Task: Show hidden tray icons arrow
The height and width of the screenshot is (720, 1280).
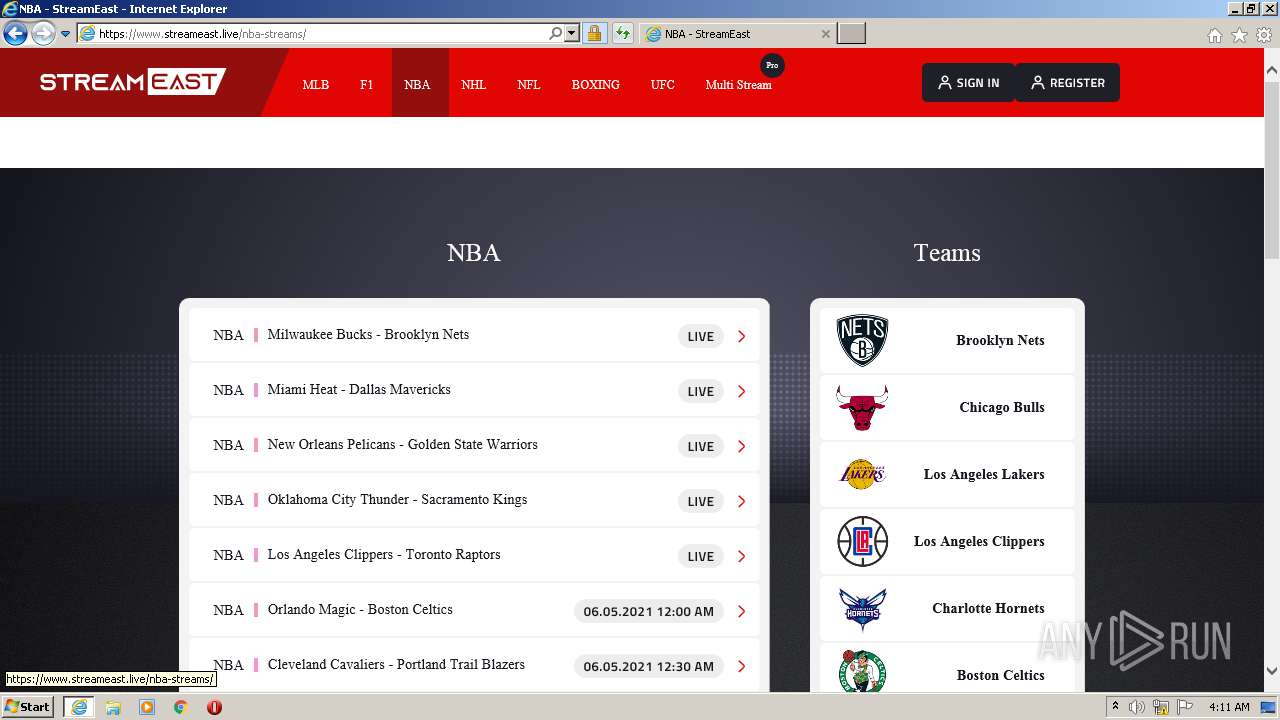Action: [1115, 707]
